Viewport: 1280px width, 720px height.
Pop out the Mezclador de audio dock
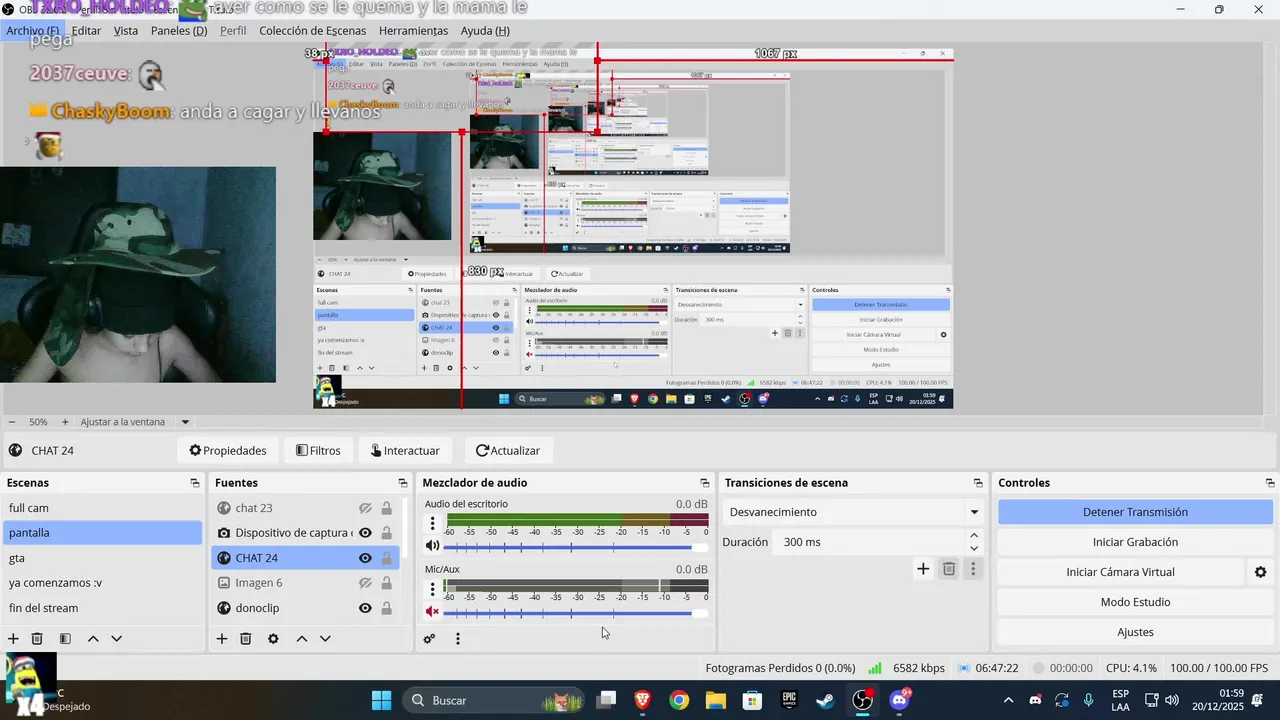click(705, 483)
